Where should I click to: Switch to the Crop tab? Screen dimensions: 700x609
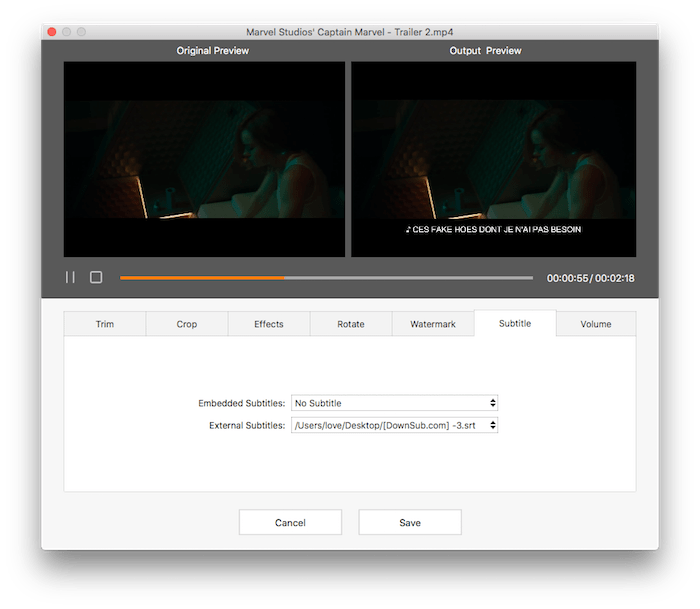click(x=187, y=324)
